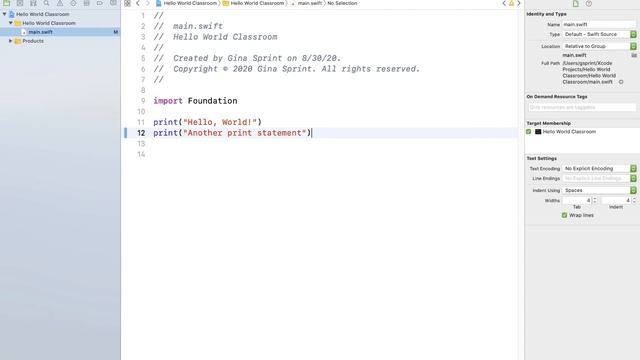Screen dimensions: 640x360
Task: Adjust the Indent width stepper
Action: click(634, 200)
